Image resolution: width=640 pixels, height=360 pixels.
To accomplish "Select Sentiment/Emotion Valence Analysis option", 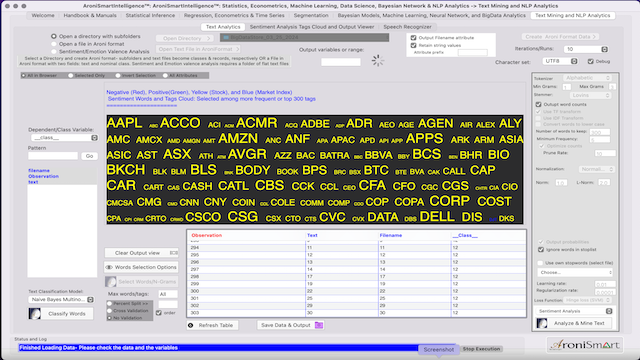I will [x=54, y=51].
